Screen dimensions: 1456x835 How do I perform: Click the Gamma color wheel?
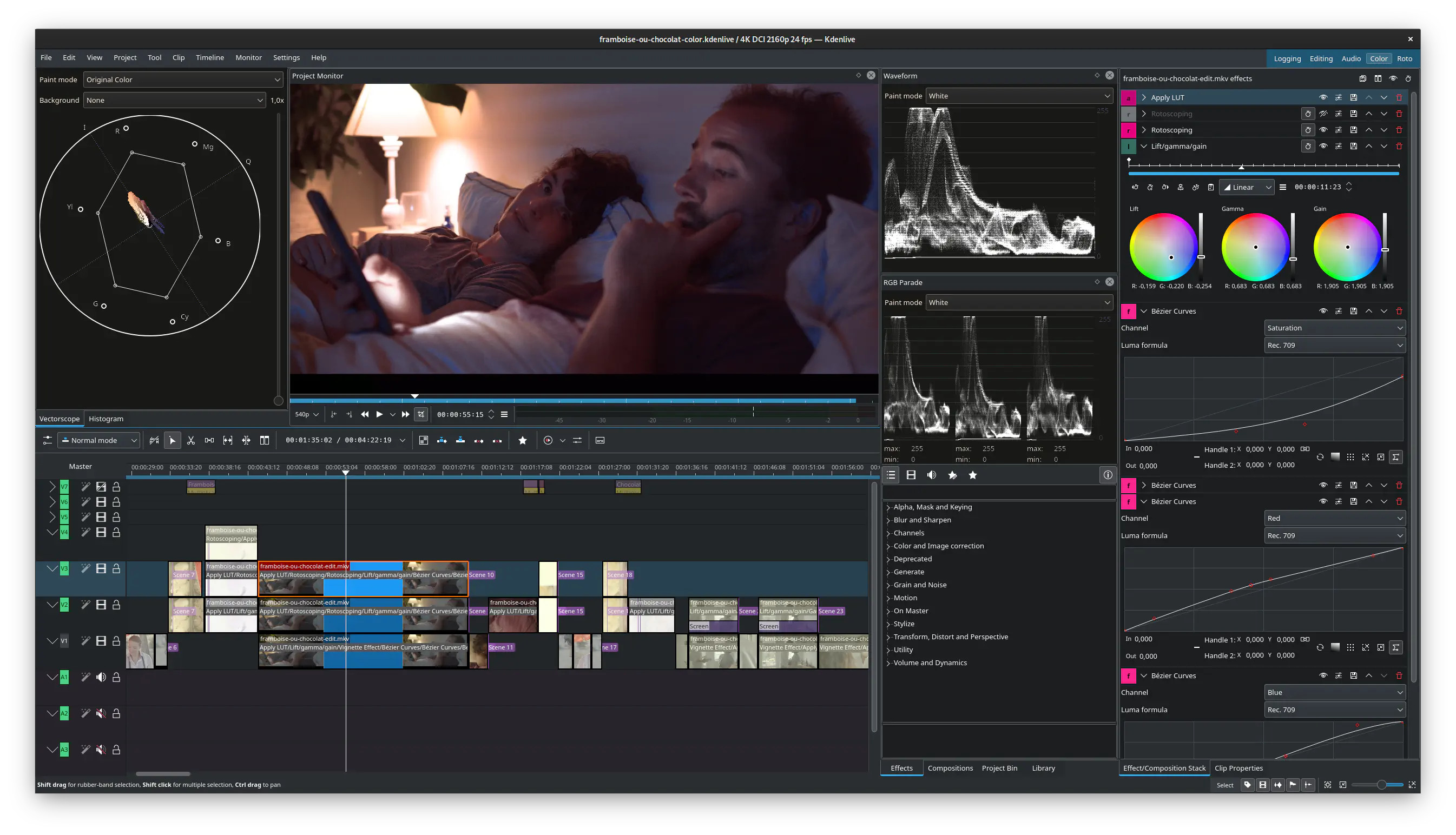(x=1255, y=247)
